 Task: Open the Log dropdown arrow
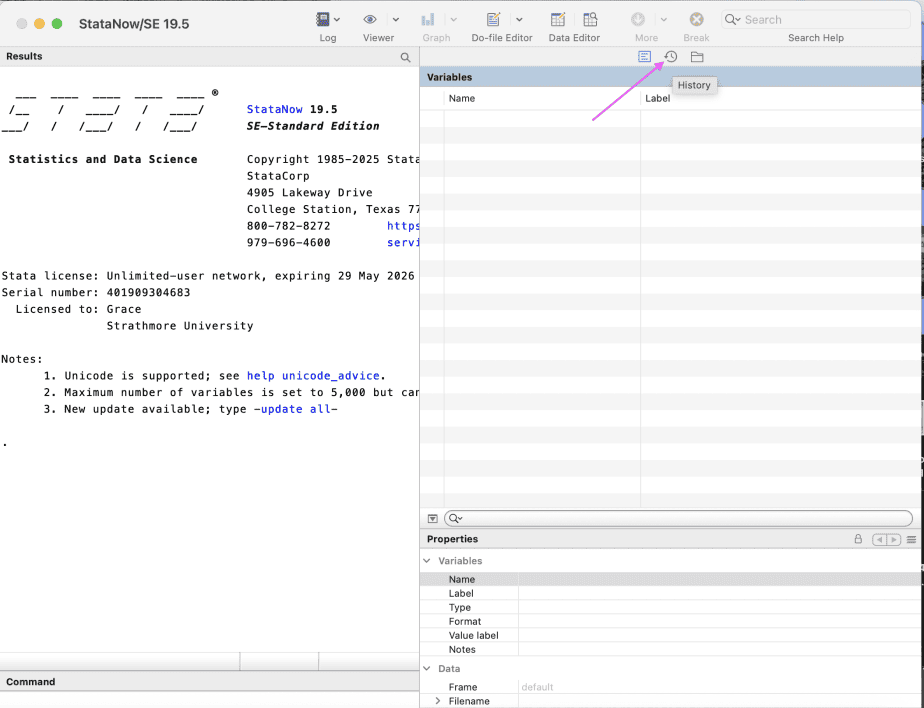click(338, 20)
